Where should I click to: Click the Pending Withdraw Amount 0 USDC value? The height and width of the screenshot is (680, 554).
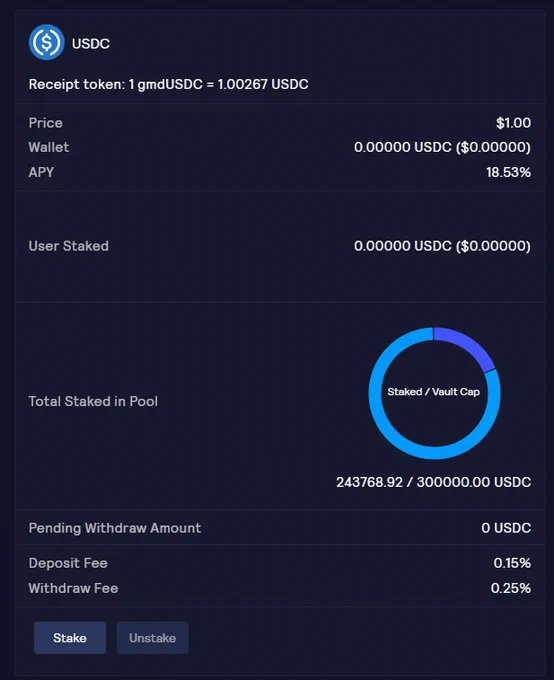pyautogui.click(x=506, y=528)
